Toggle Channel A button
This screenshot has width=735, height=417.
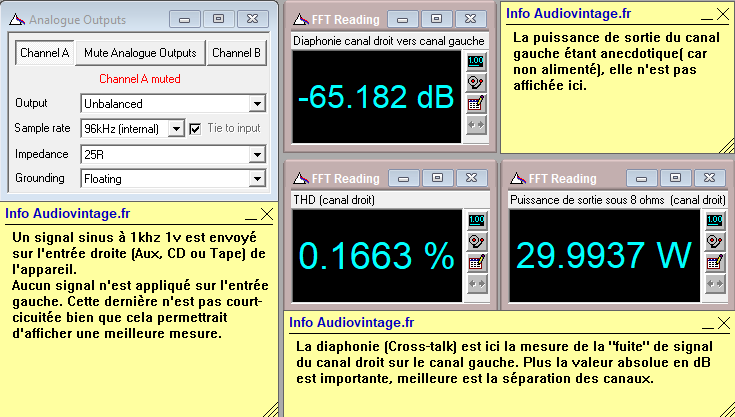[45, 53]
